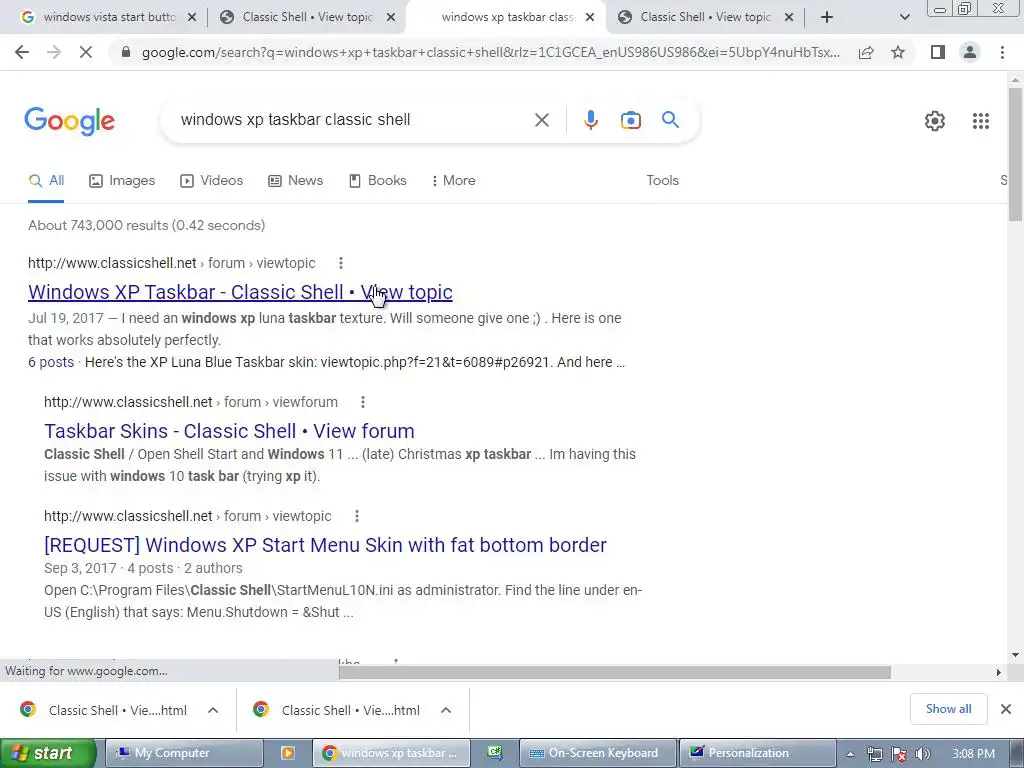The height and width of the screenshot is (768, 1024).
Task: View site security lock info
Action: point(126,52)
